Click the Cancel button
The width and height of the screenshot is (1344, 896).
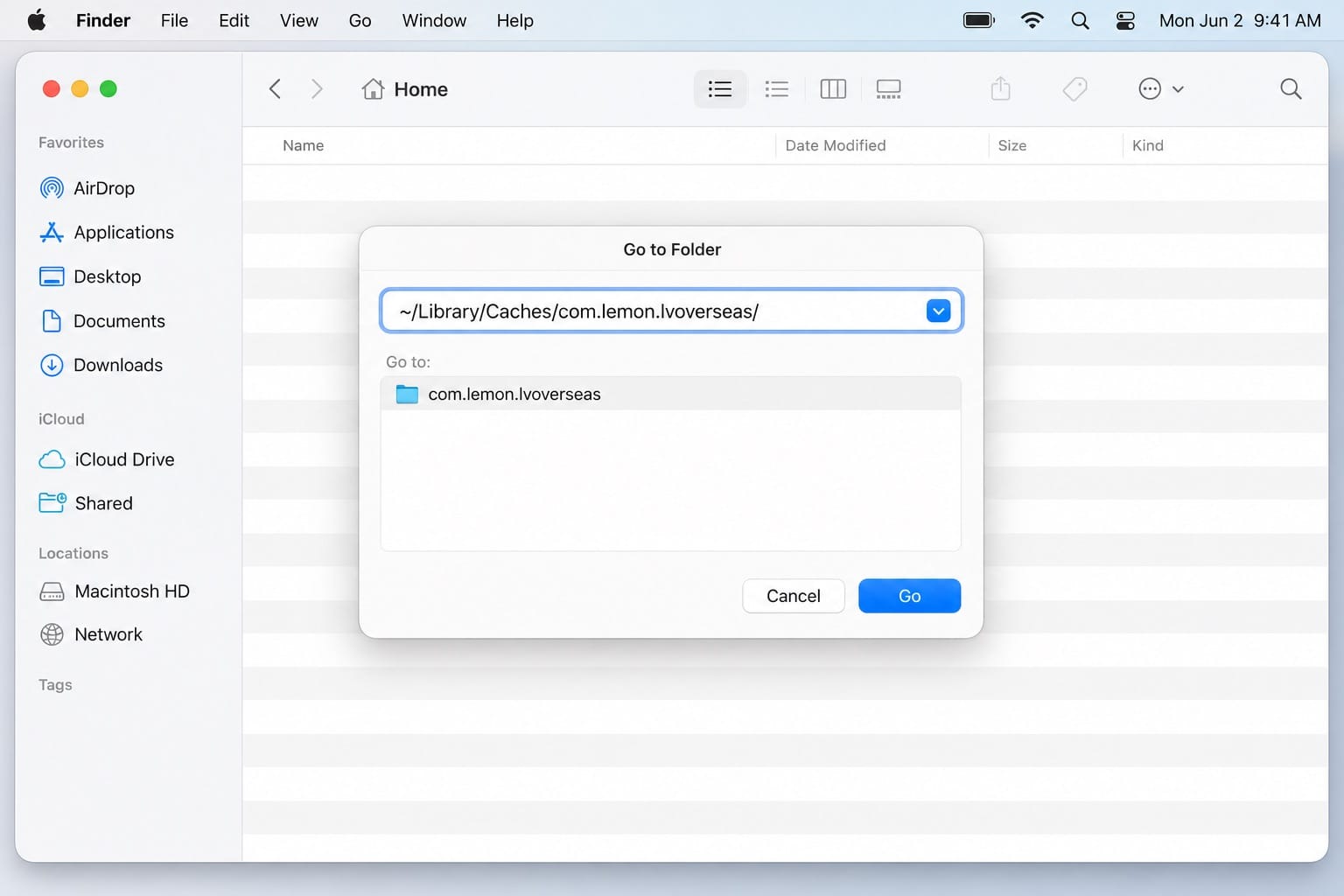[794, 596]
